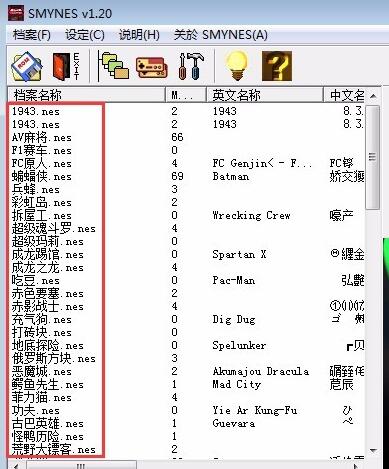Click mapper value 66 in the list
The height and width of the screenshot is (469, 389).
pos(177,137)
